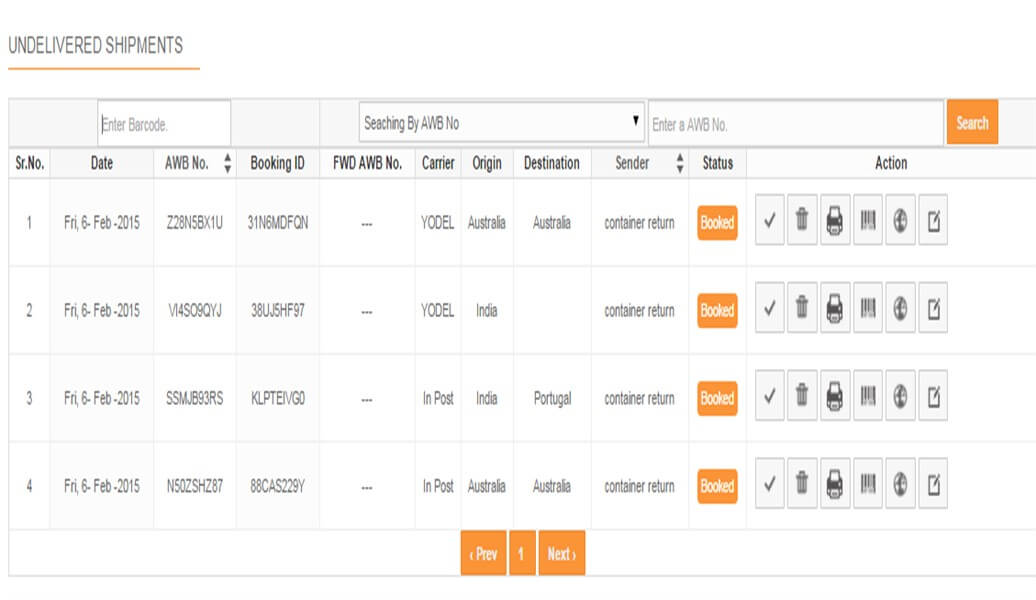Click the Search button

point(971,122)
